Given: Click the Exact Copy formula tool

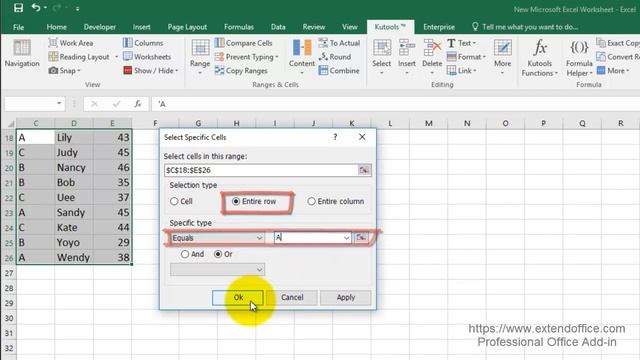Looking at the screenshot, I should (x=618, y=43).
